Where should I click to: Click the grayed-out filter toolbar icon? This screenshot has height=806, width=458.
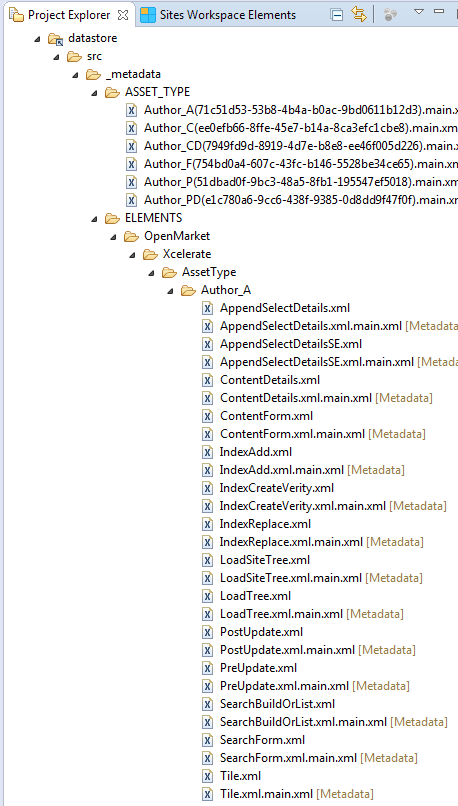pyautogui.click(x=390, y=15)
